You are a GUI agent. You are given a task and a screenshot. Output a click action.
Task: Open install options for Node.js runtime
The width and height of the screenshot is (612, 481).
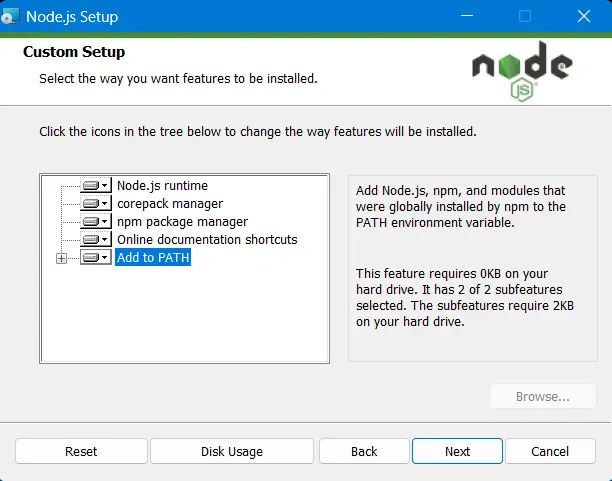tap(96, 185)
